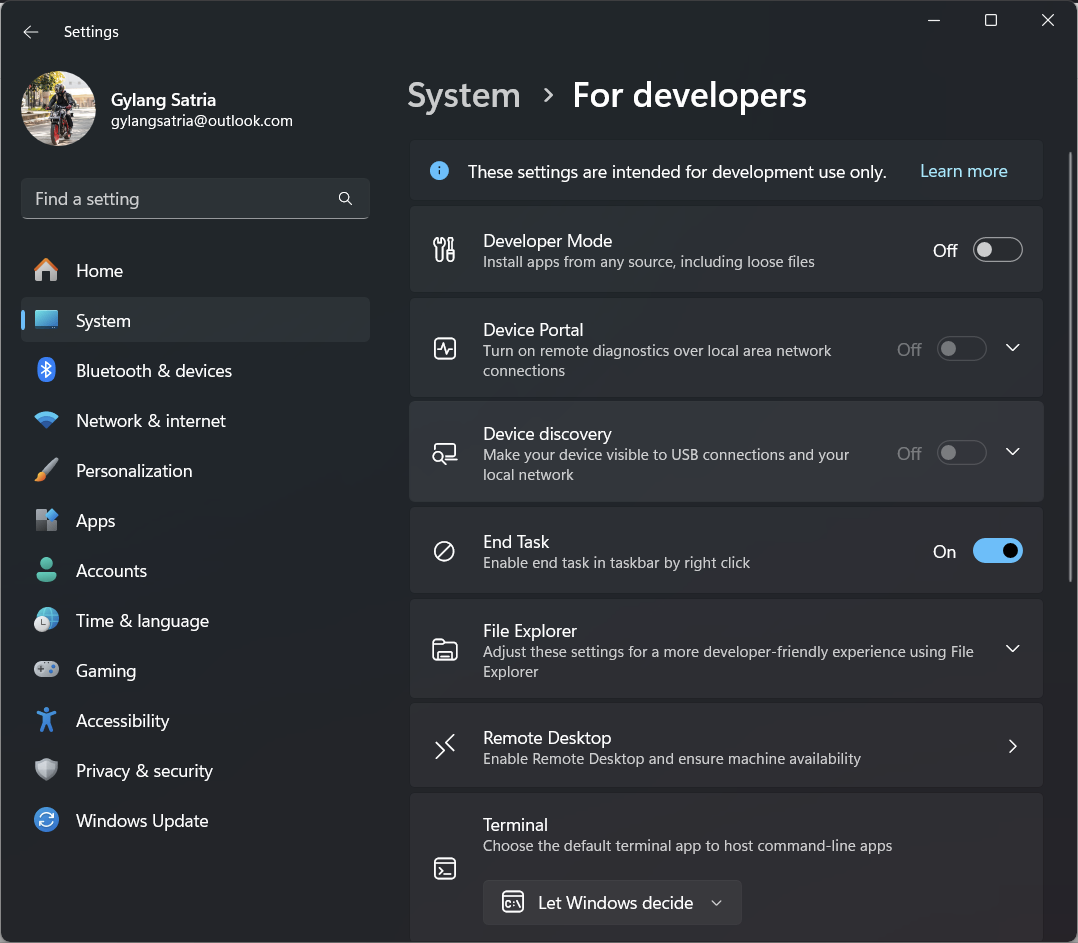Open Windows Update section
The width and height of the screenshot is (1078, 943).
[x=195, y=820]
